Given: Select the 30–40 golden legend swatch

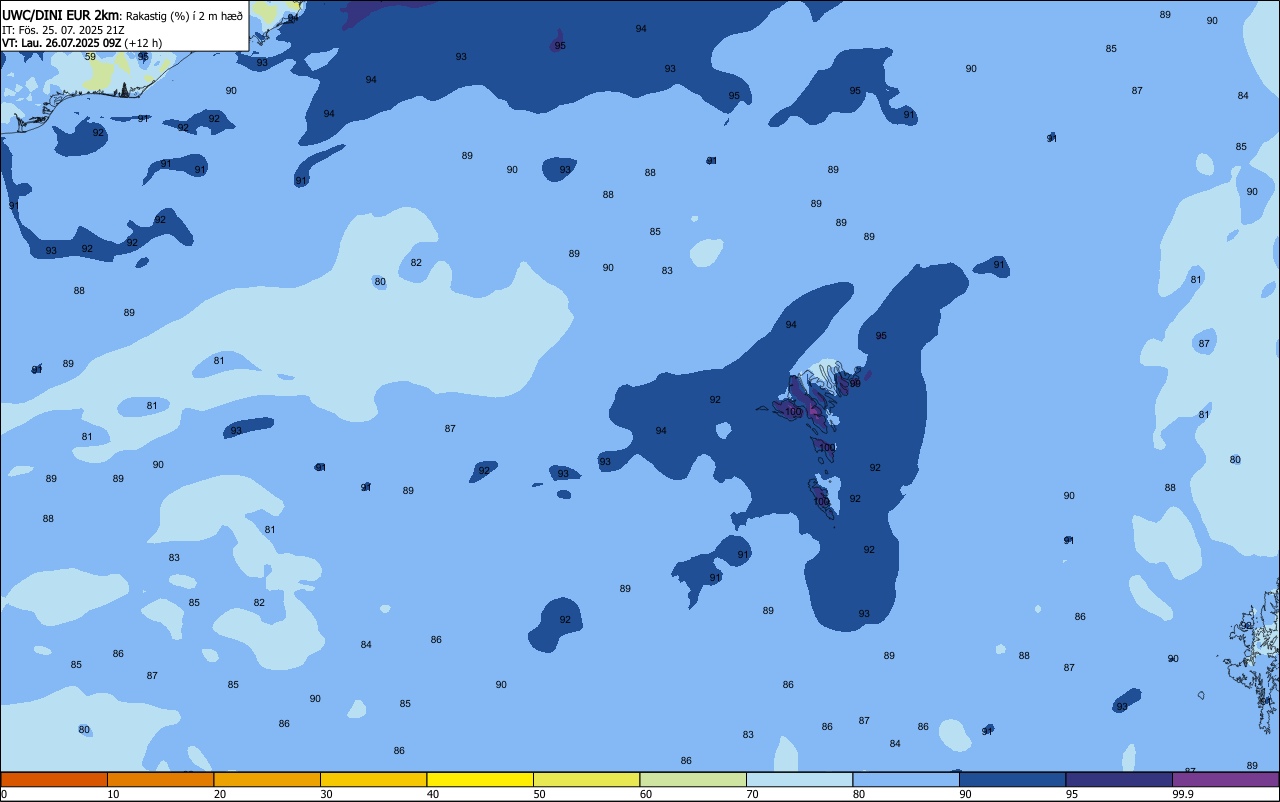Looking at the screenshot, I should click(373, 779).
